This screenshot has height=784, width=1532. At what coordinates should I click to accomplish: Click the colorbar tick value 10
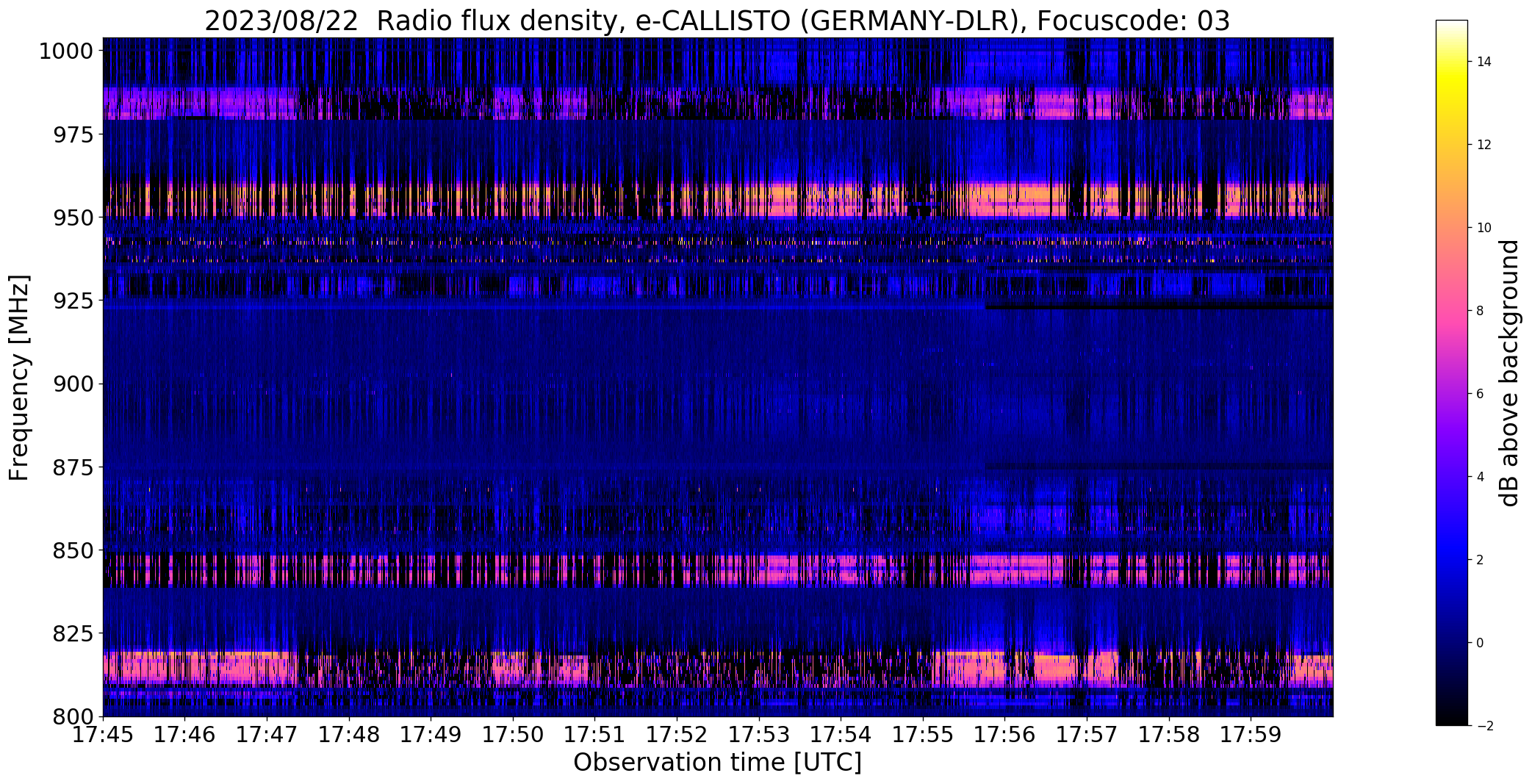[x=1484, y=228]
